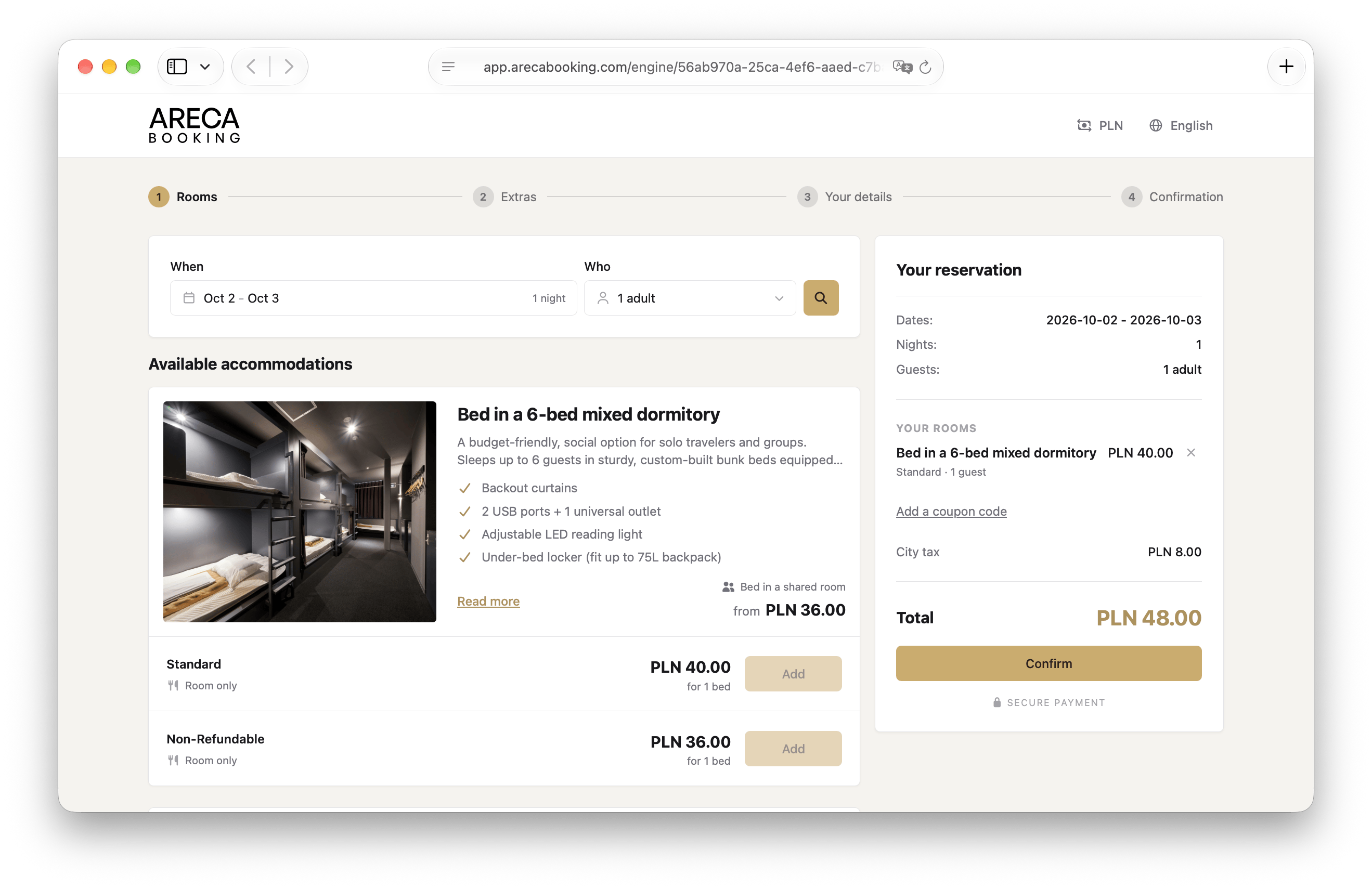Viewport: 1372px width, 889px height.
Task: Click the Read more link
Action: click(488, 601)
